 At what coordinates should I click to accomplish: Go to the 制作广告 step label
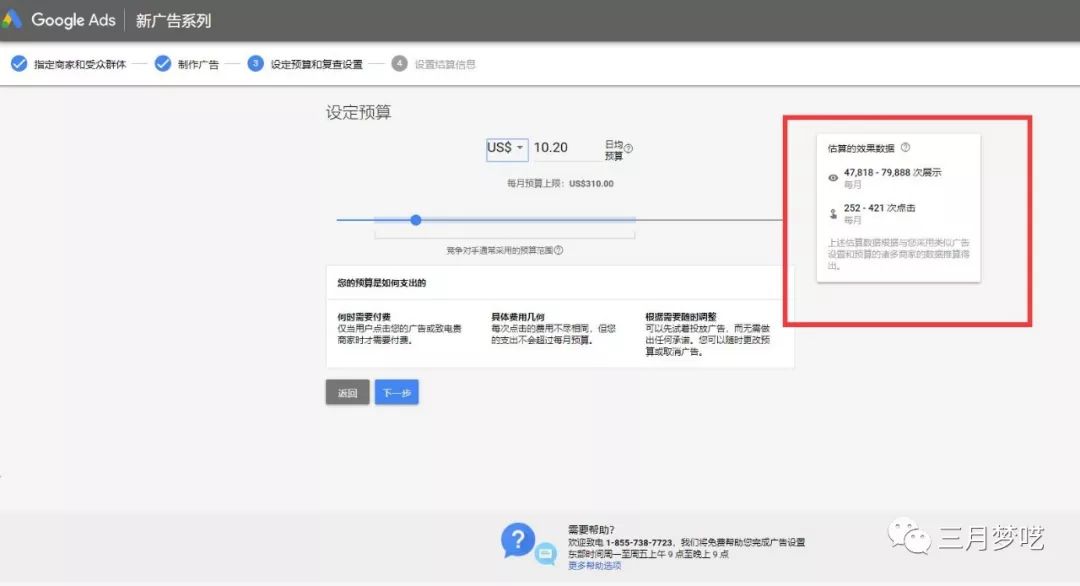pyautogui.click(x=198, y=64)
